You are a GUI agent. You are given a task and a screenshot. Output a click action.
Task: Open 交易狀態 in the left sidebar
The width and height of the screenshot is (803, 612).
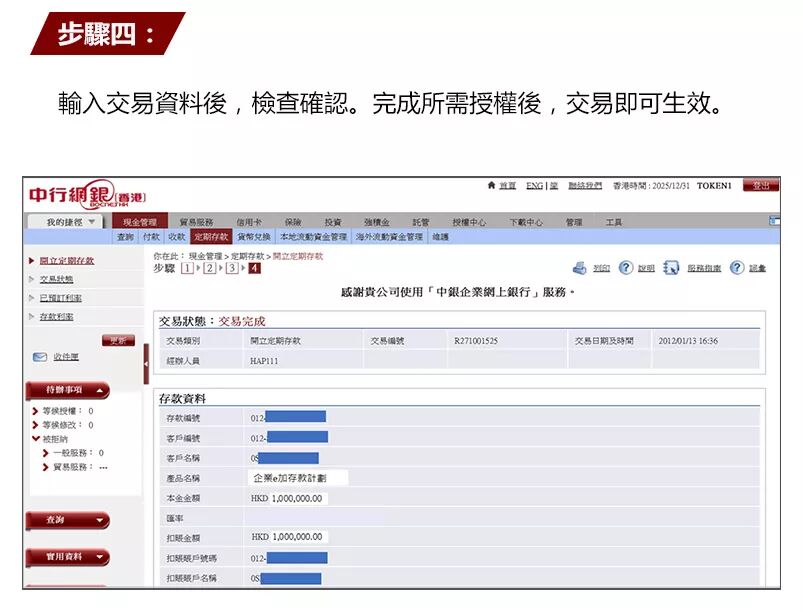57,279
